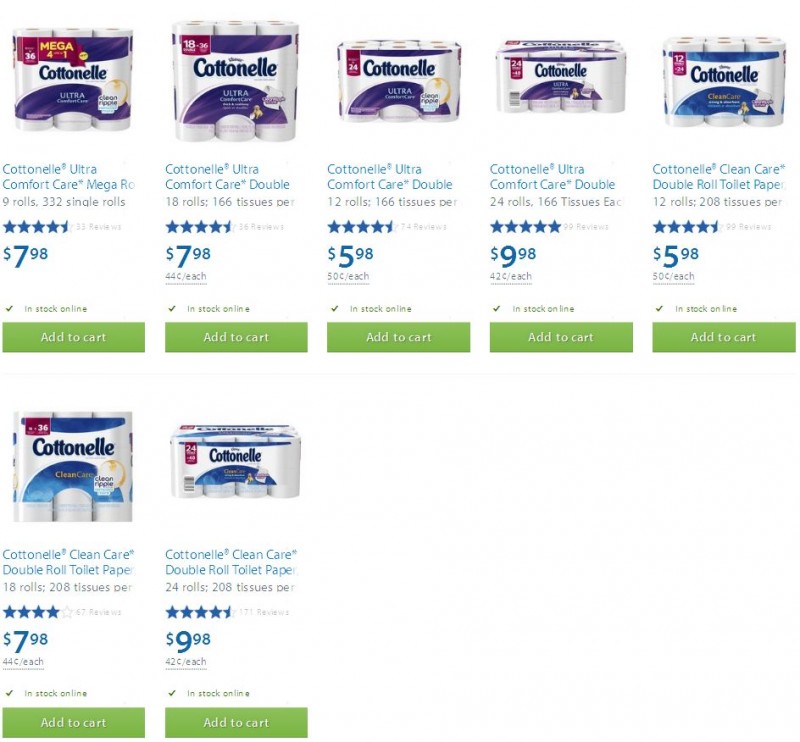Add the Mega Roll 9-roll pack to cart
The width and height of the screenshot is (800, 742).
click(x=73, y=337)
